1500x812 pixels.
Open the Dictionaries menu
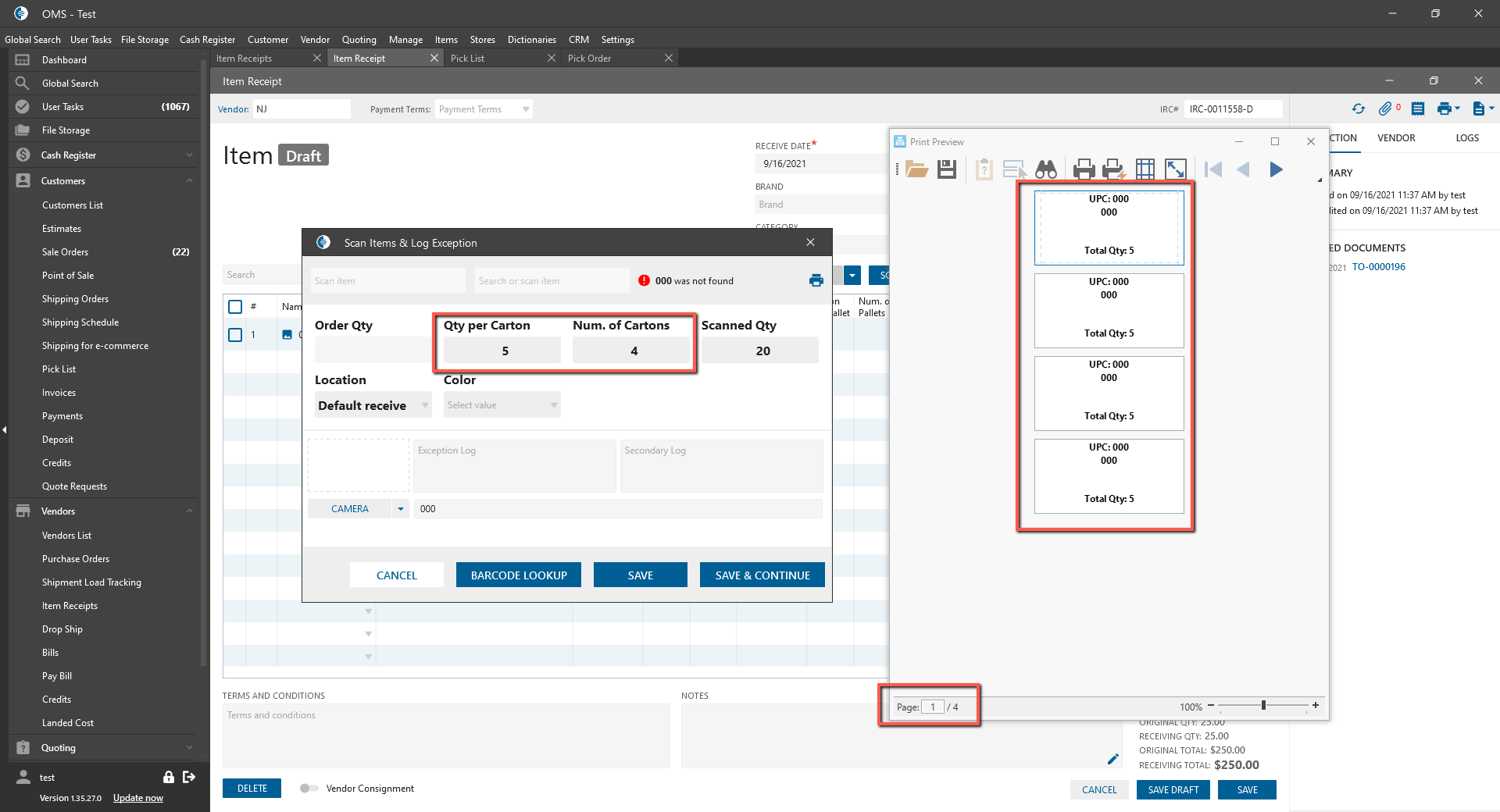pyautogui.click(x=532, y=40)
